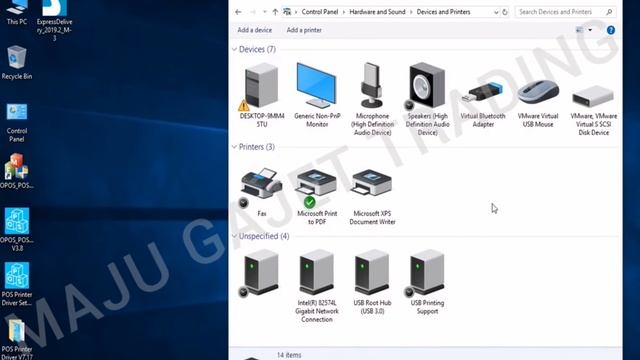Screen dimensions: 640x360
Task: Collapse the Printers (3) group
Action: [x=234, y=147]
